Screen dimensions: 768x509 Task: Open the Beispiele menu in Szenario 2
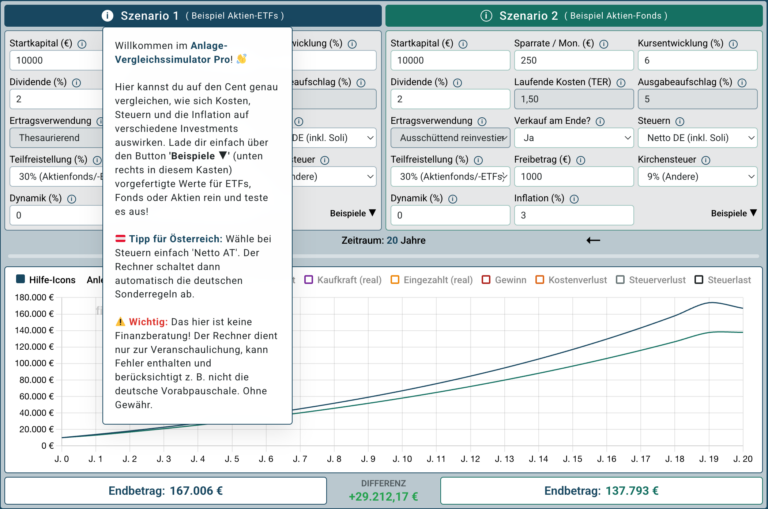pos(734,213)
